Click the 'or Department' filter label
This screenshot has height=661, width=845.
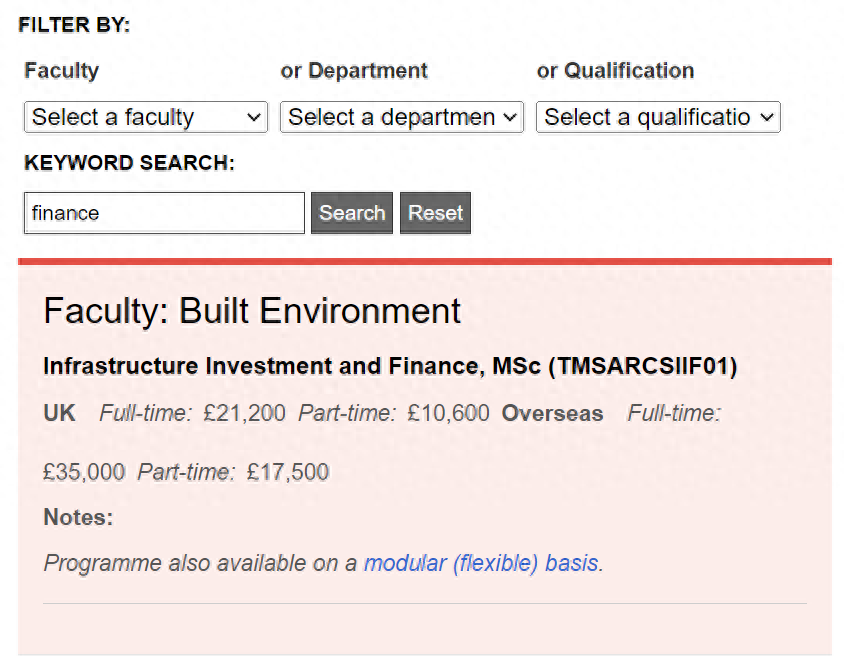pyautogui.click(x=354, y=71)
